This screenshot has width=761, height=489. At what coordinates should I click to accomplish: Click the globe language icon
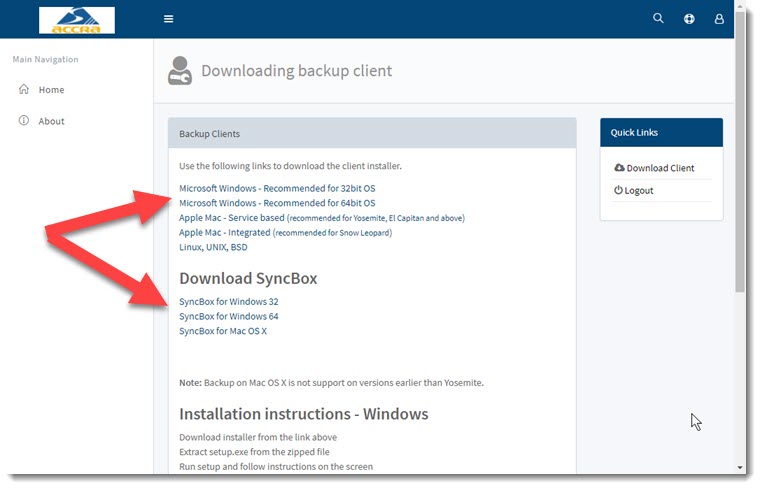(x=689, y=19)
